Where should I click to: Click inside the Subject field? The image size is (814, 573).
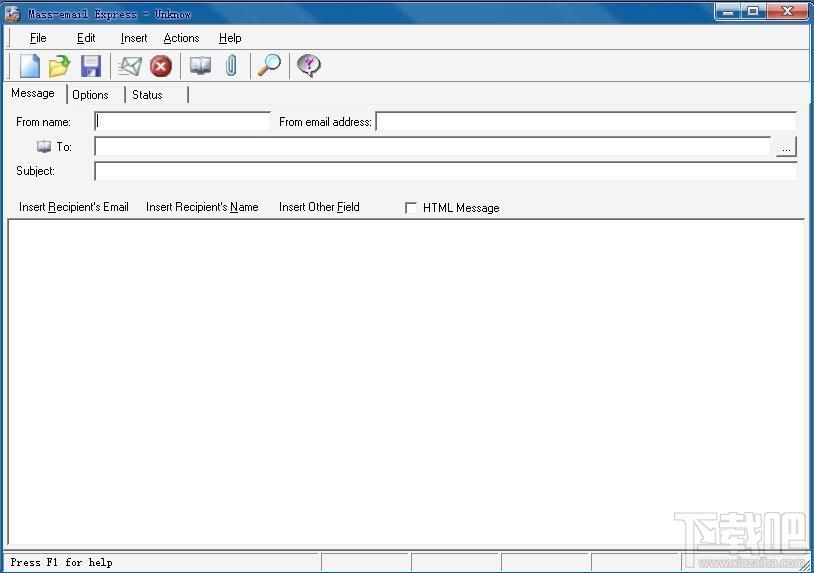(446, 171)
